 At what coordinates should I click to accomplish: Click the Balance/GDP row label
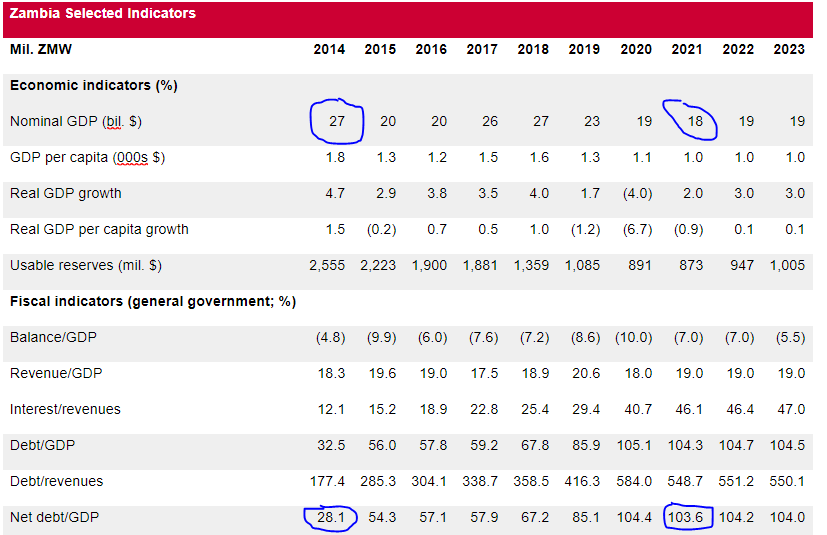coord(53,337)
